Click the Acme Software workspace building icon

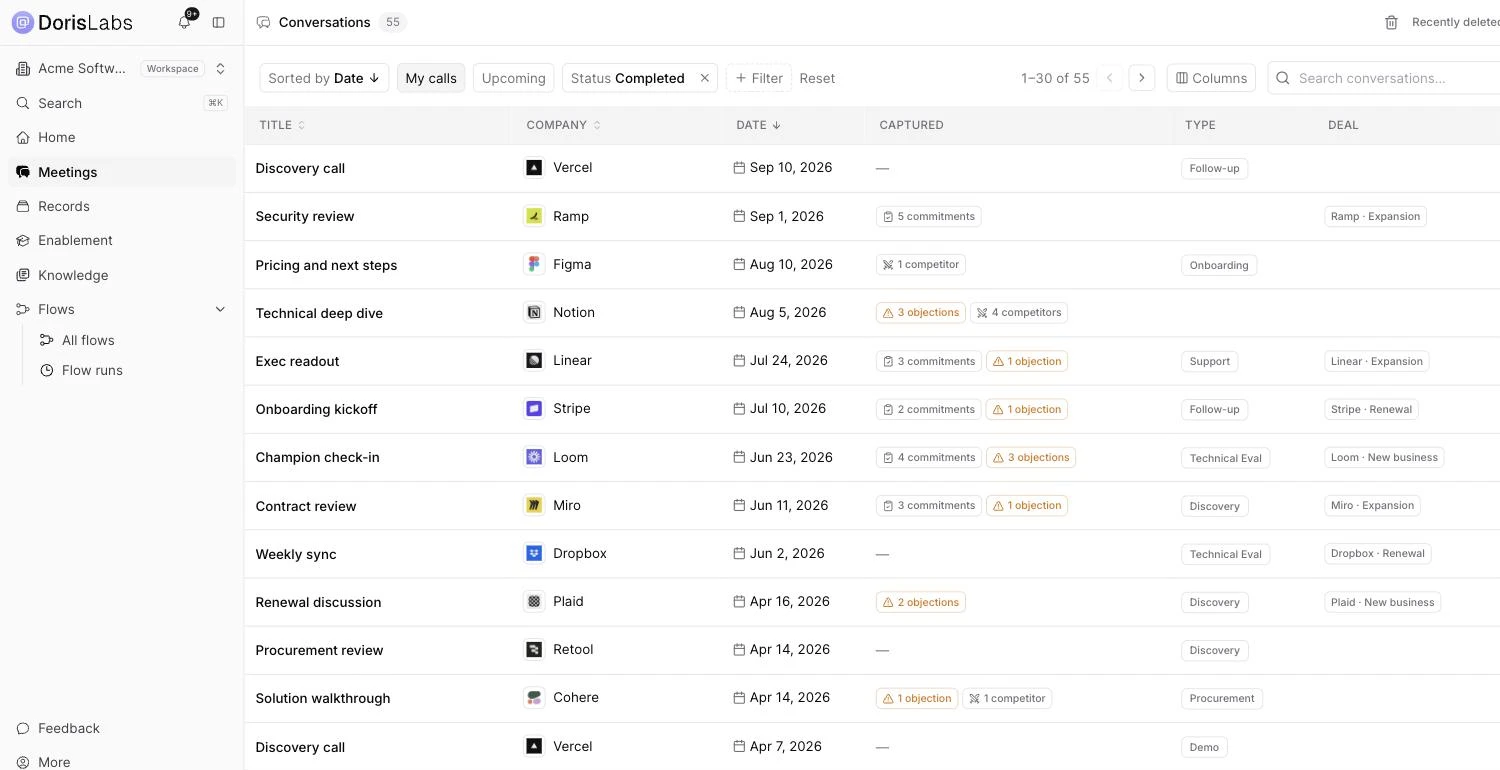23,69
